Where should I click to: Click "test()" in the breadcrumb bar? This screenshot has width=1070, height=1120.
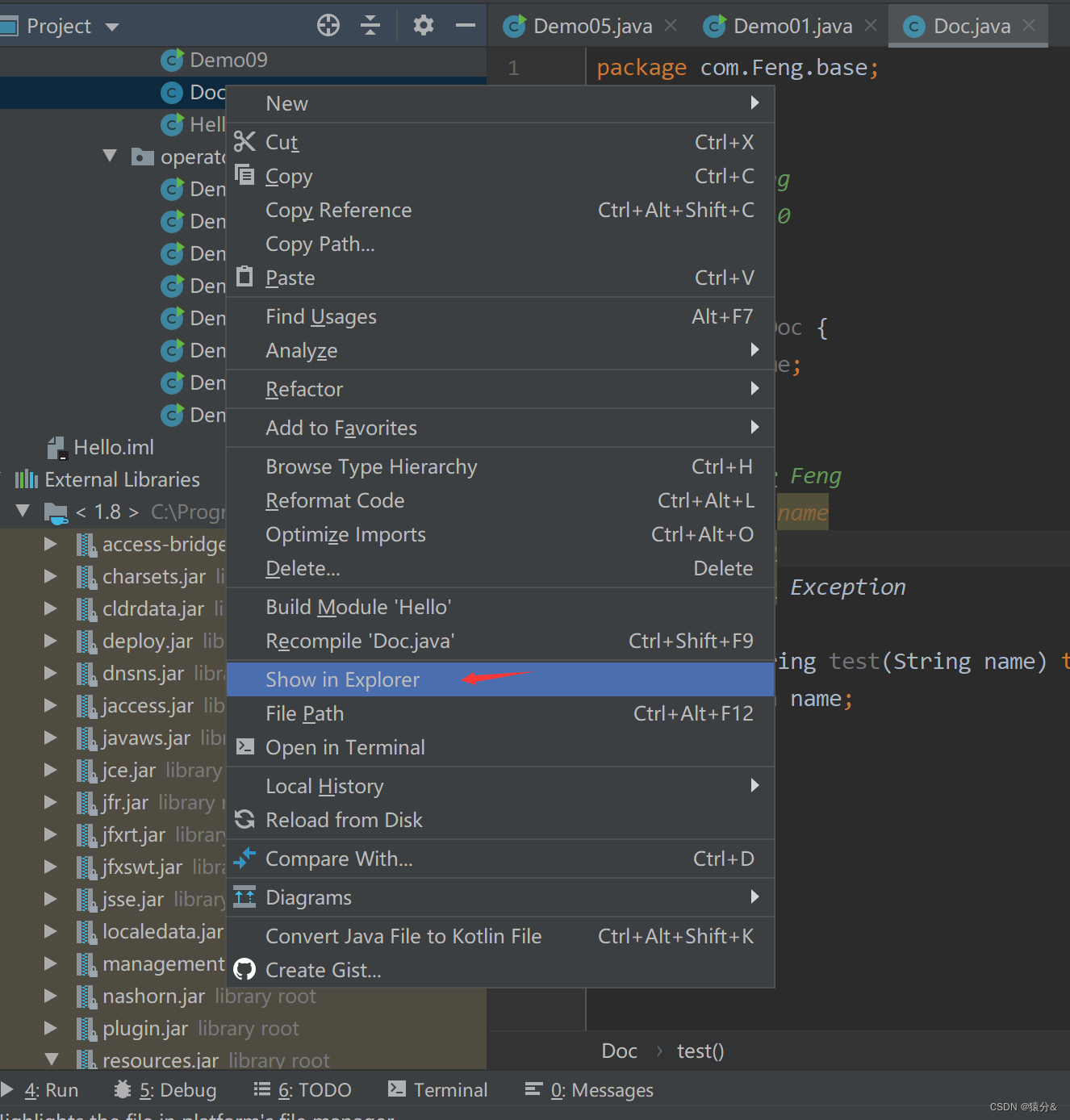pos(699,1050)
